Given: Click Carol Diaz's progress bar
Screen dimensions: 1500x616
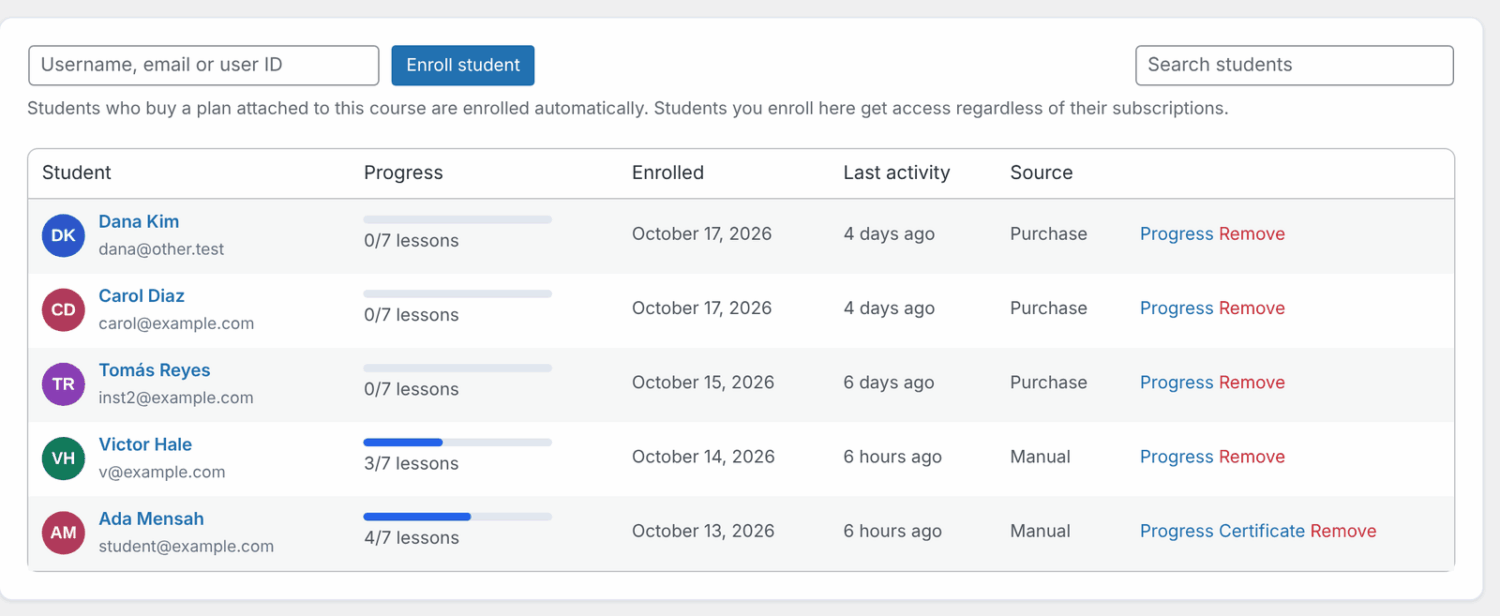Looking at the screenshot, I should tap(457, 293).
